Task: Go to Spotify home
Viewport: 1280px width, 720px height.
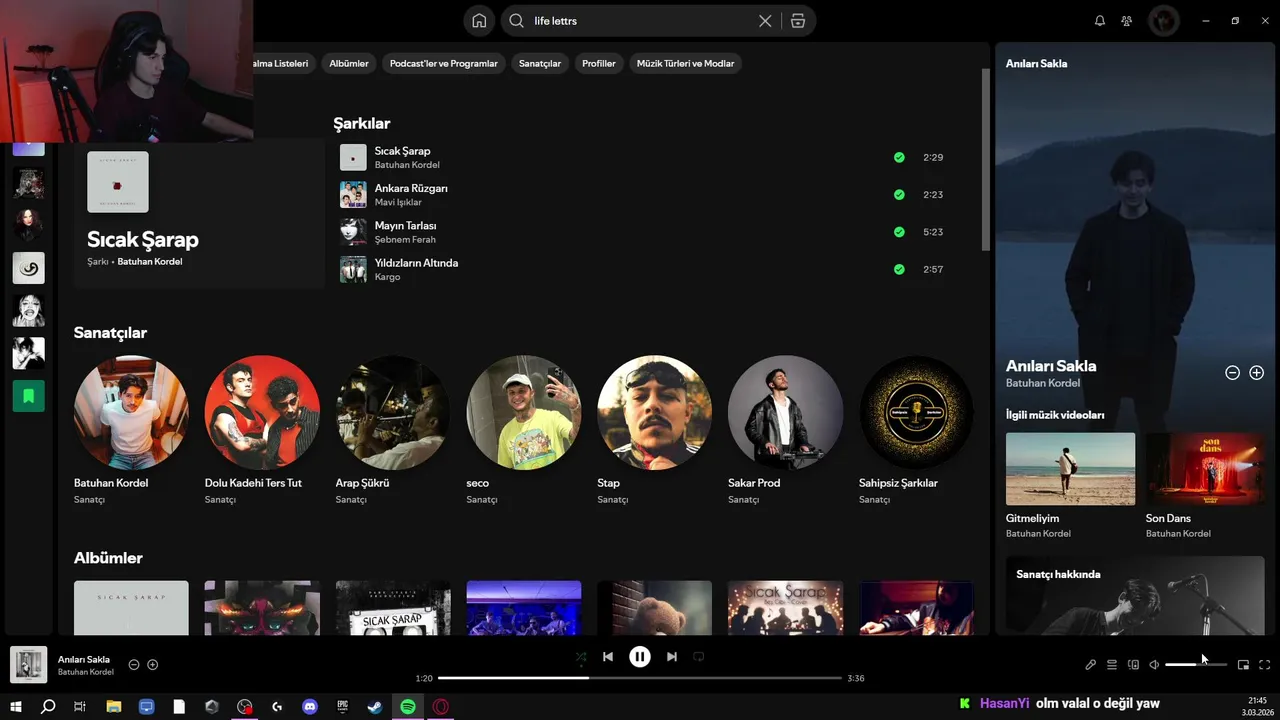Action: coord(479,21)
